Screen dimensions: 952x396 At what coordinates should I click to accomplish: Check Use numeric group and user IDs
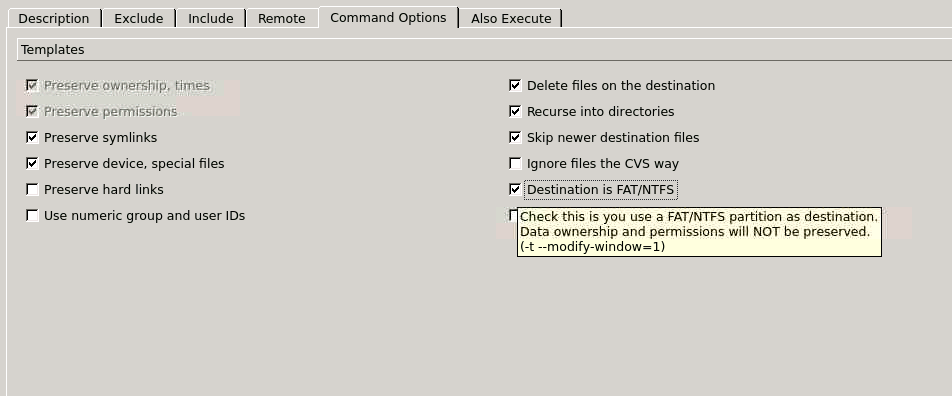tap(32, 216)
